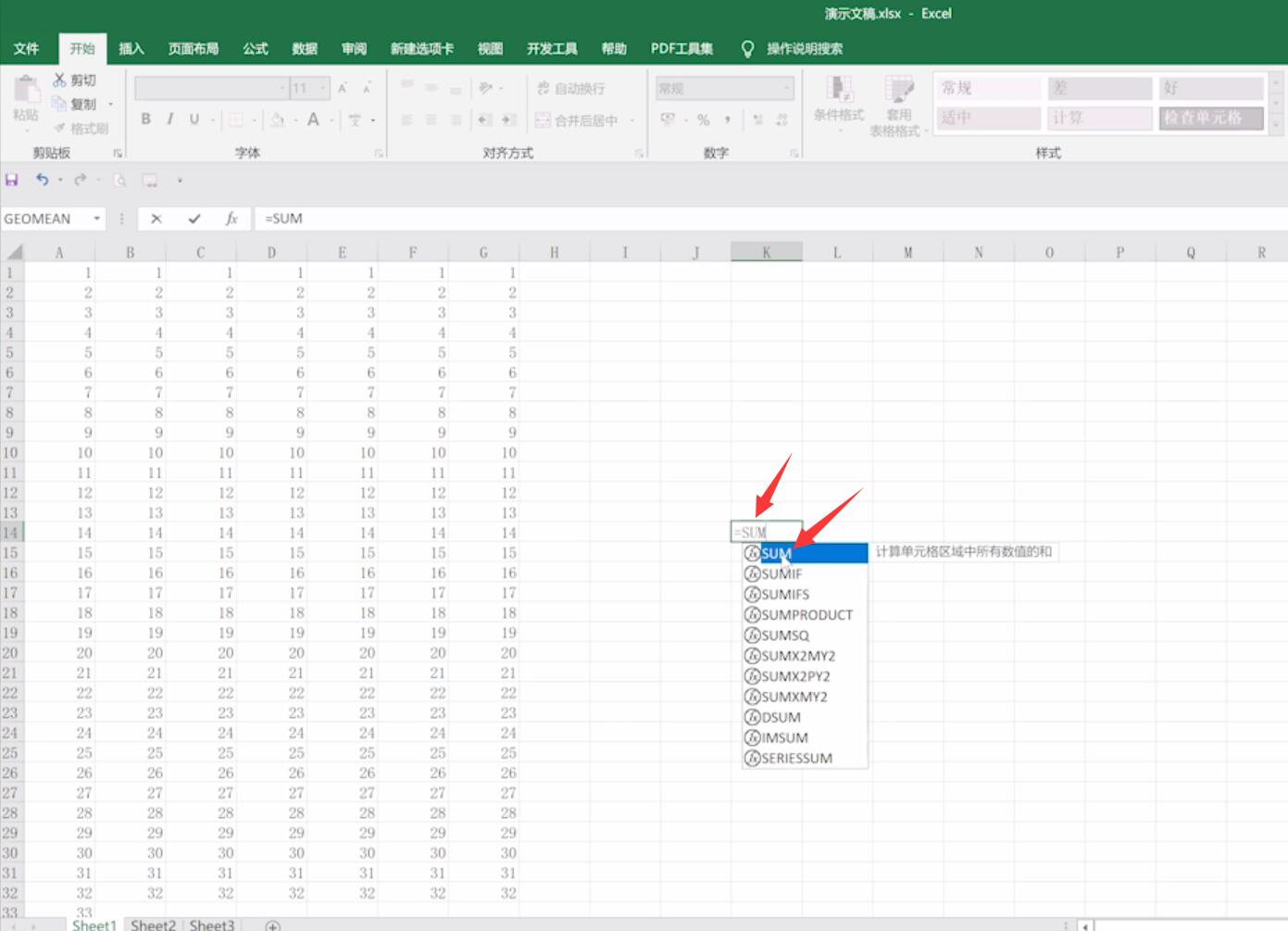Click the Copy (复制) button
Image resolution: width=1288 pixels, height=931 pixels.
point(75,104)
